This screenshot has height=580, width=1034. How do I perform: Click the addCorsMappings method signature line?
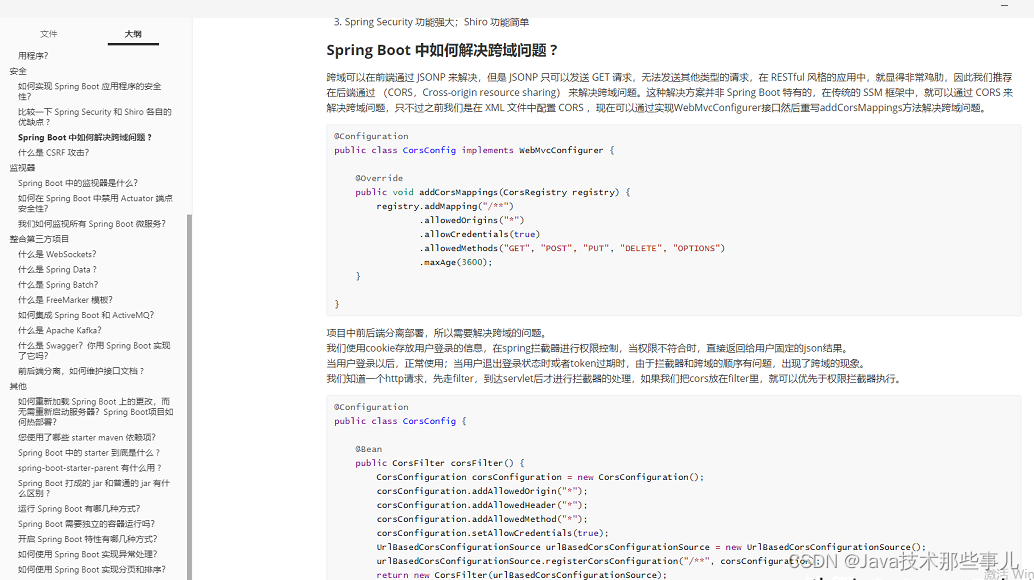493,192
